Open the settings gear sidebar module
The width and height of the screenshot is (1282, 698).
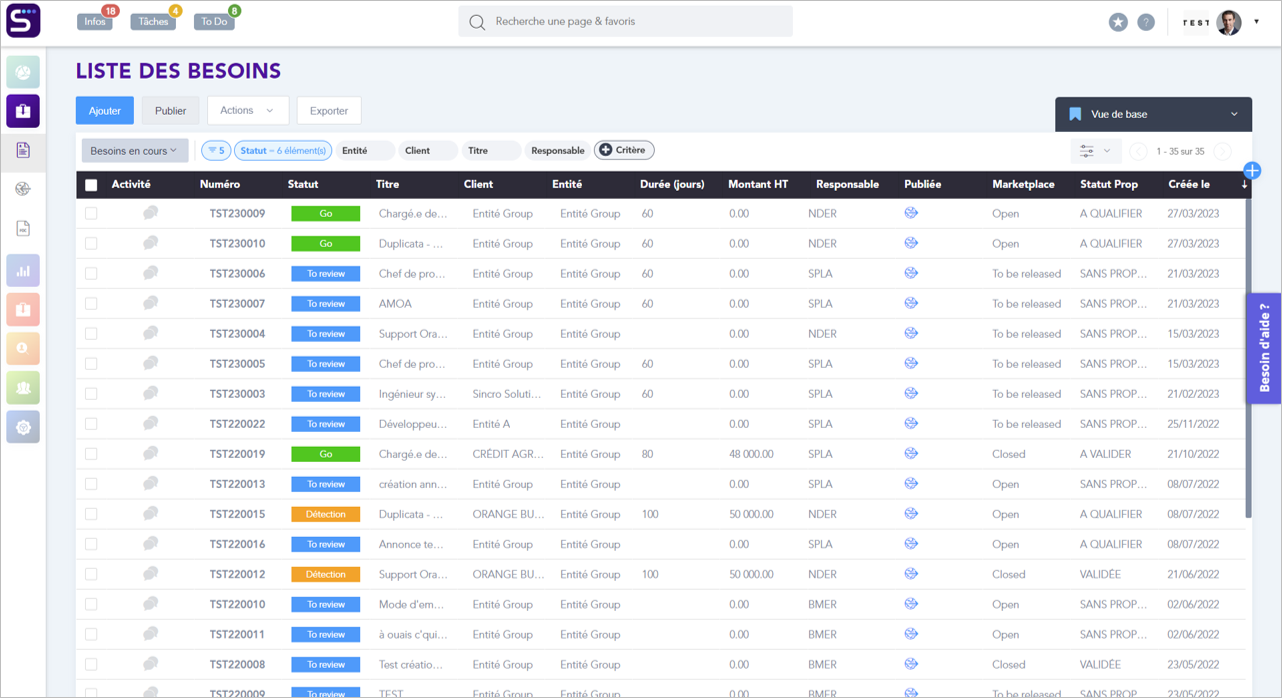(x=23, y=427)
